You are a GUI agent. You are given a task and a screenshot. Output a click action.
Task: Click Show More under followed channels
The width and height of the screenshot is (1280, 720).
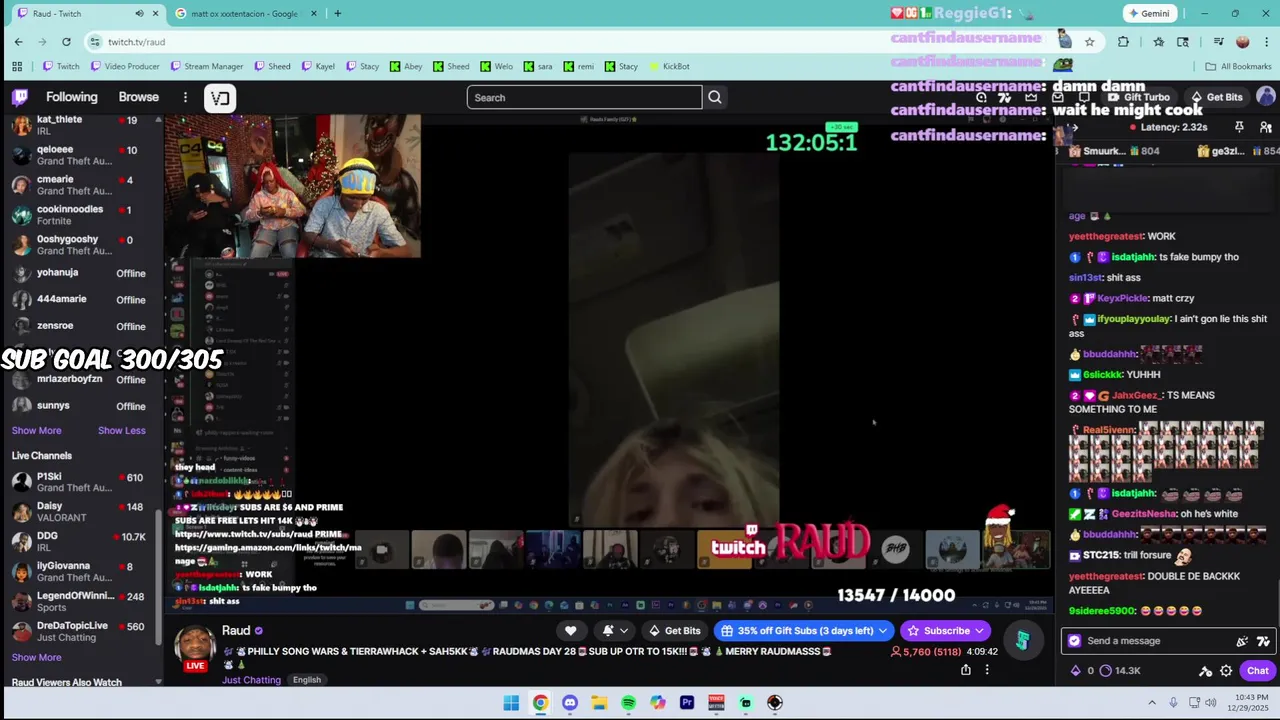pyautogui.click(x=36, y=430)
